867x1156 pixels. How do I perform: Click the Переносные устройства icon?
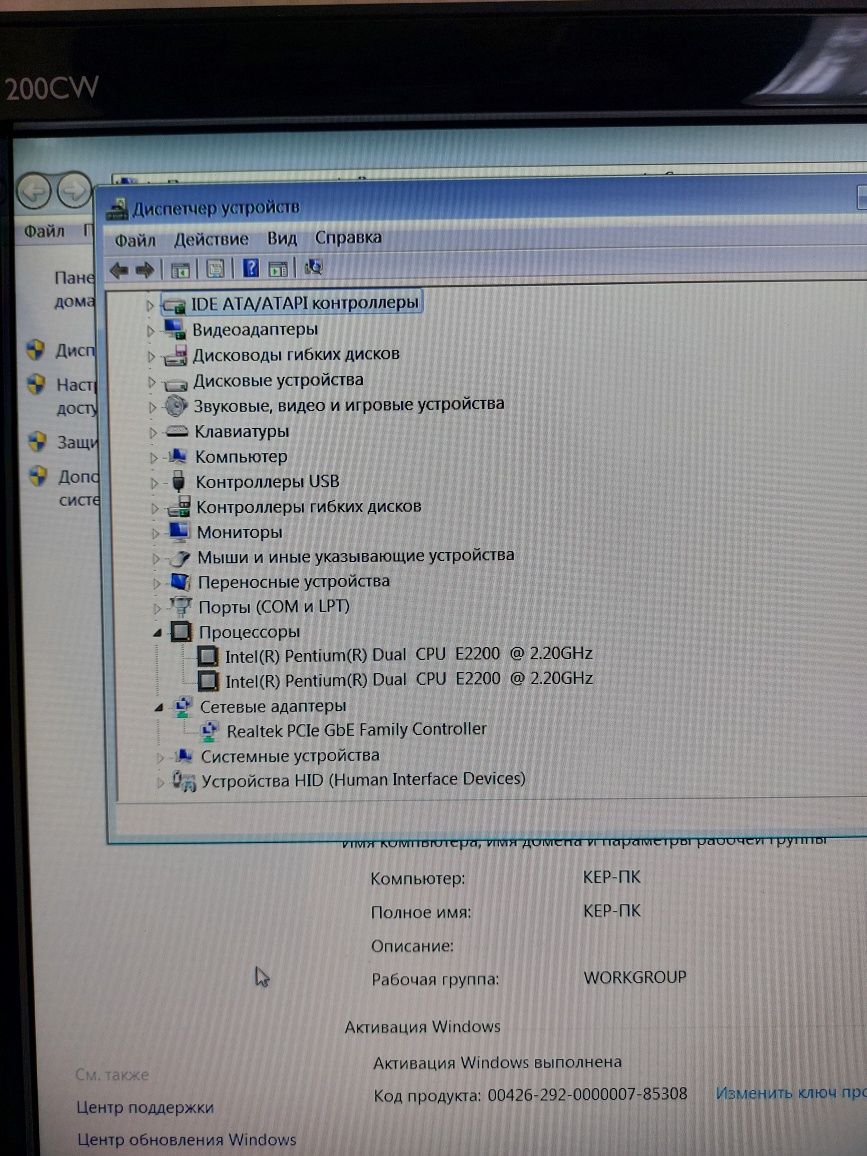181,582
